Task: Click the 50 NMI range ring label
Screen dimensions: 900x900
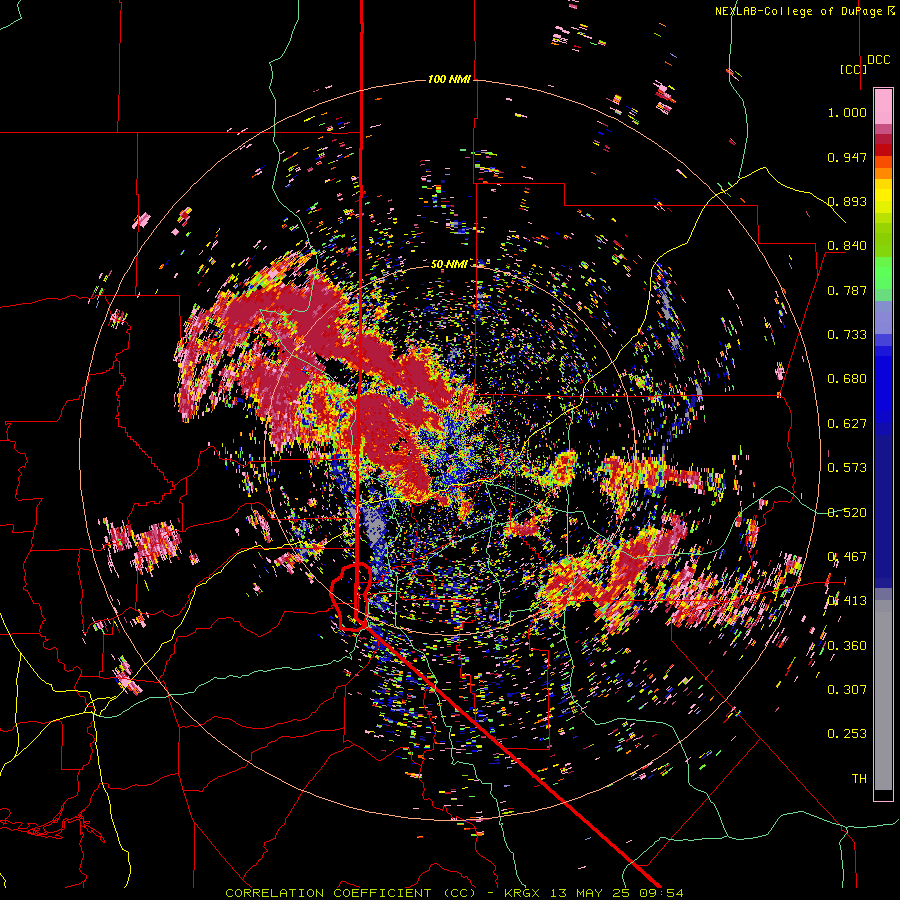Action: click(449, 264)
